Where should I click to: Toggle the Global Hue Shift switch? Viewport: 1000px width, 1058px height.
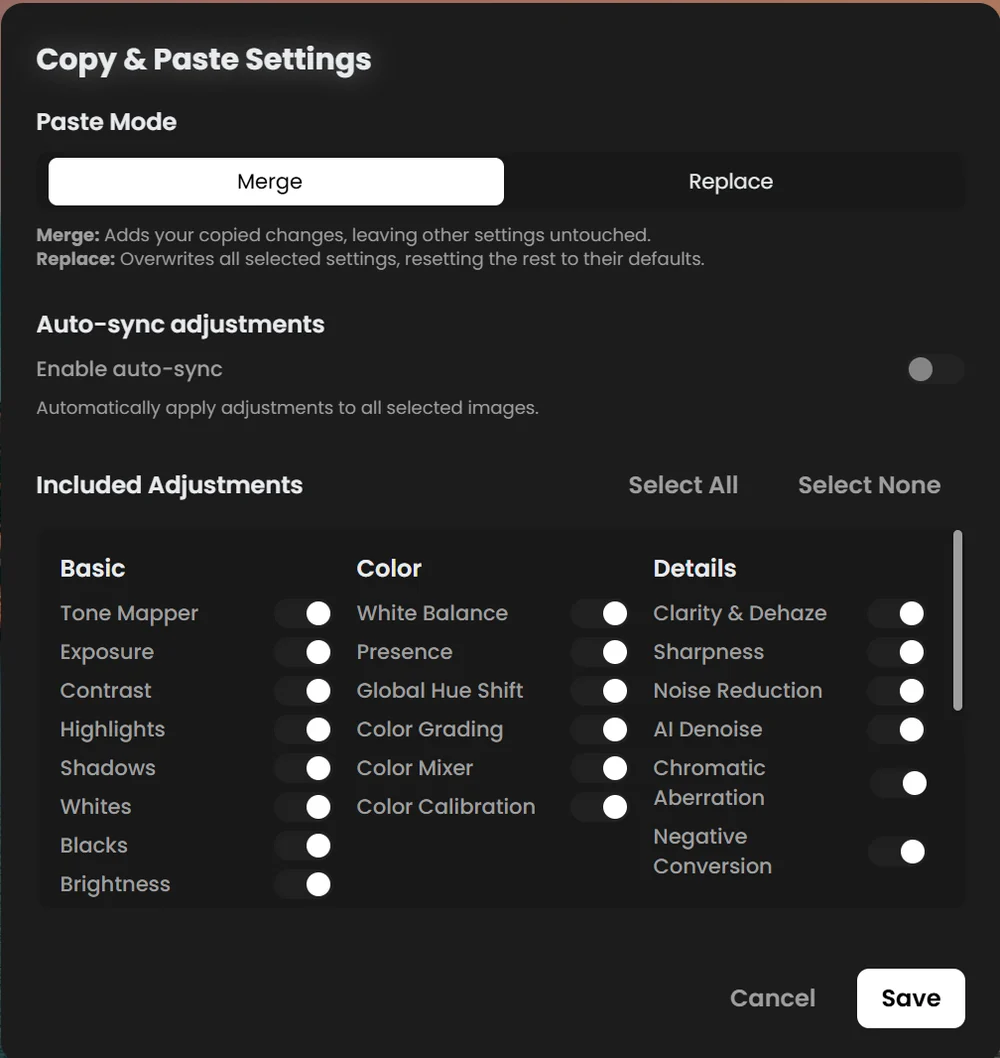600,690
